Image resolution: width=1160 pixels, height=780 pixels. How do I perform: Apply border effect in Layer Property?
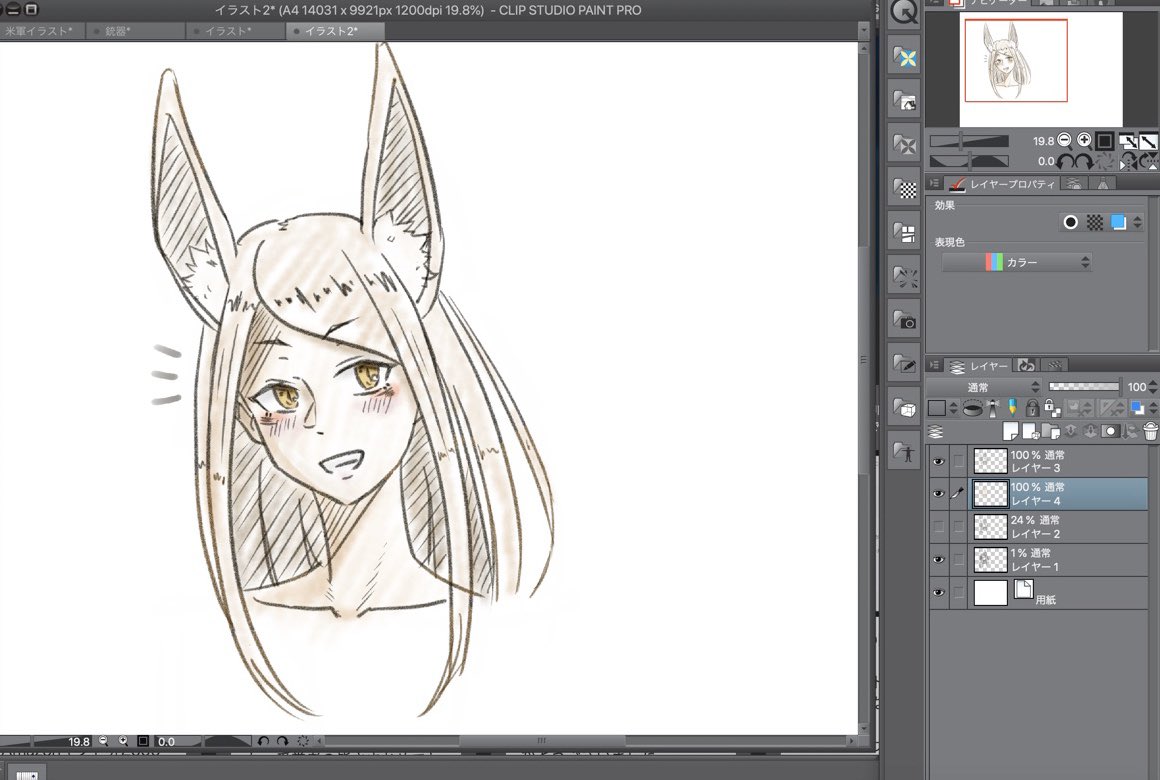(x=1070, y=222)
